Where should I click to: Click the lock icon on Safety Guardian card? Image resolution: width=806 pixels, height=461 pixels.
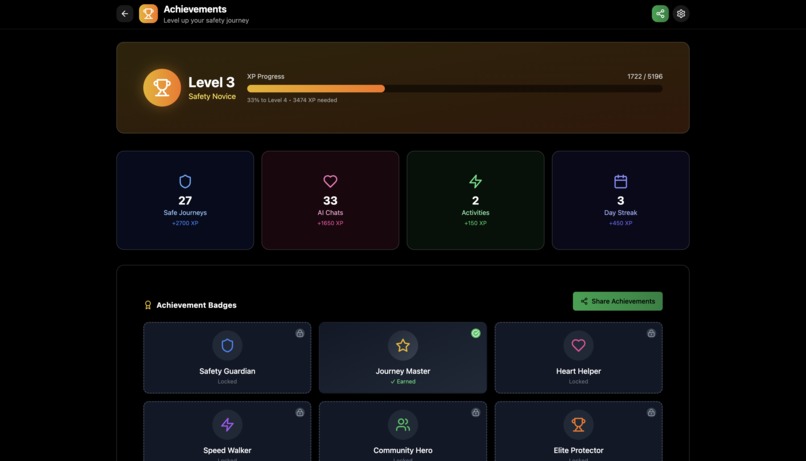coord(300,333)
